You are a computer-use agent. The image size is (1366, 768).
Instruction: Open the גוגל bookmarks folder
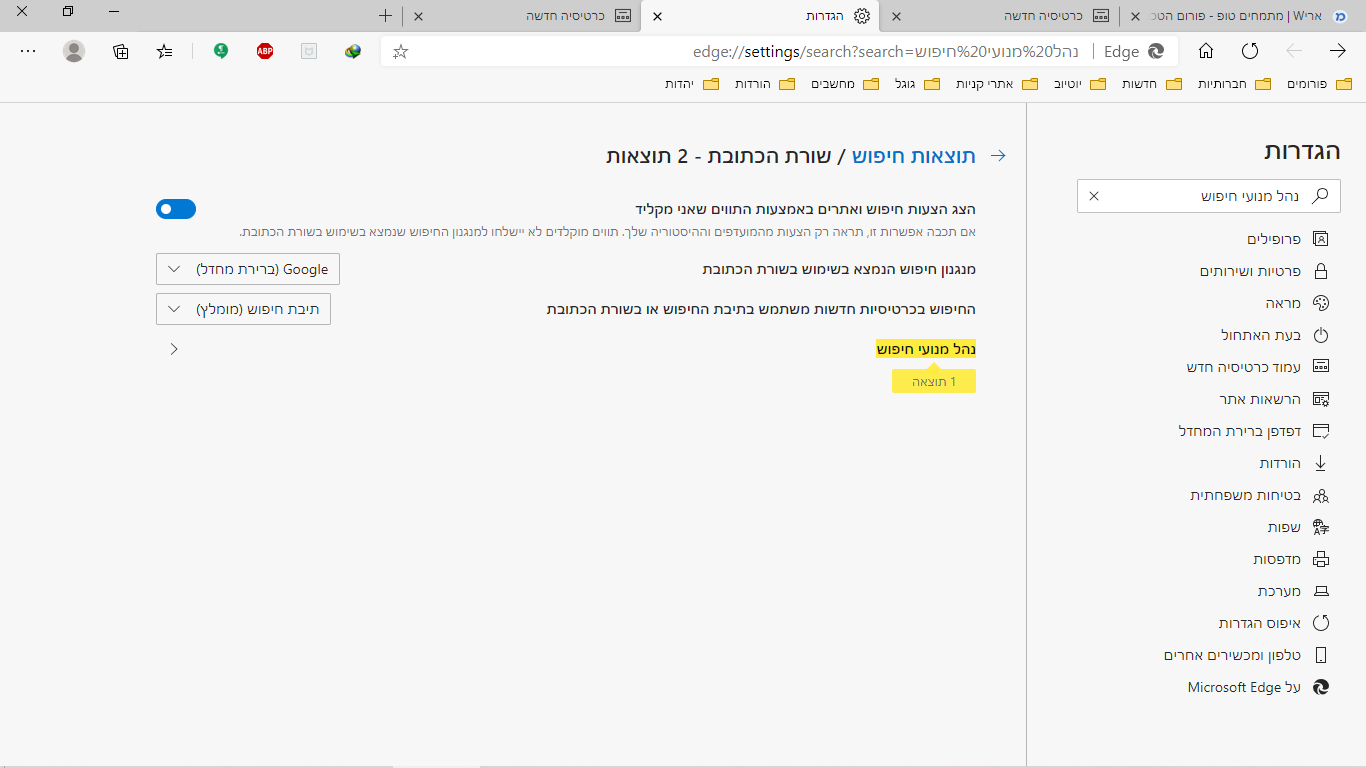pyautogui.click(x=918, y=84)
